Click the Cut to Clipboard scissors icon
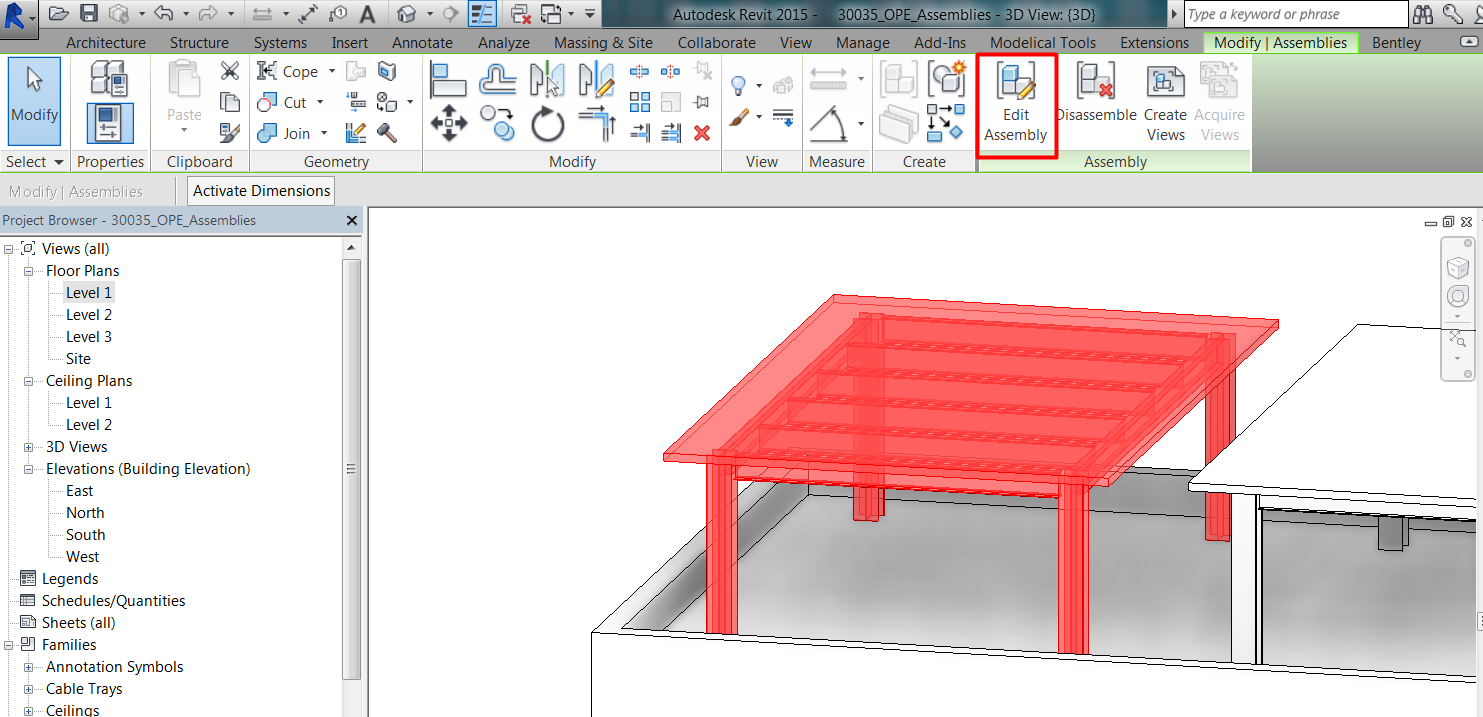Image resolution: width=1483 pixels, height=717 pixels. 230,71
